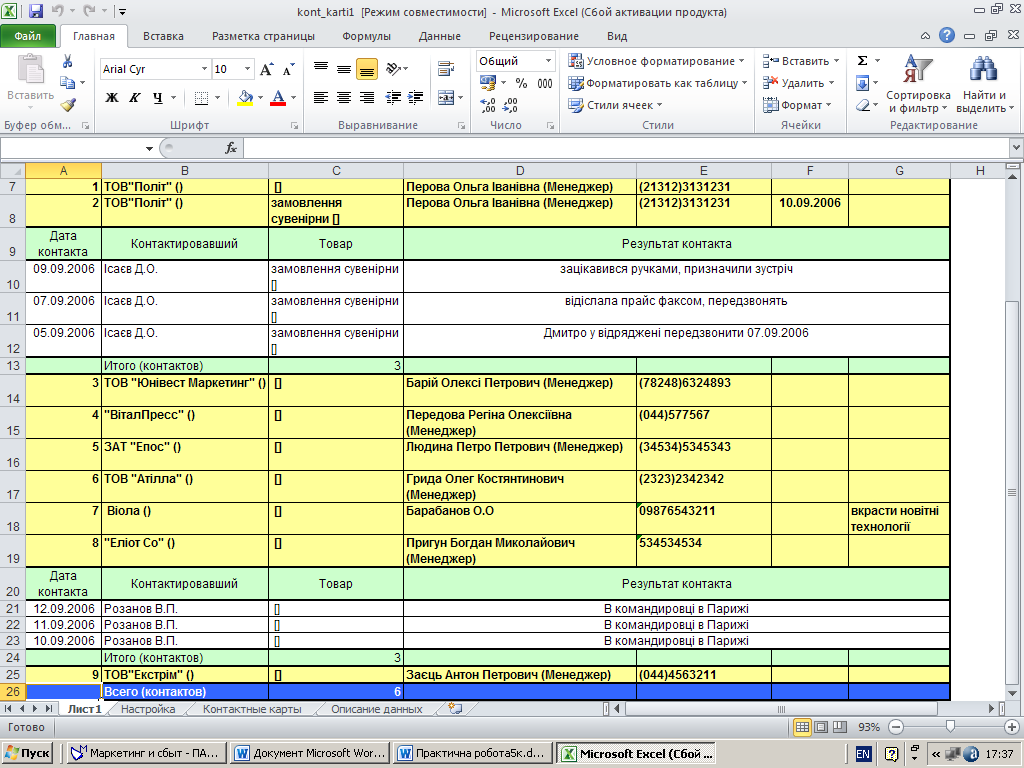The image size is (1024, 768).
Task: Align text to middle of cell
Action: [344, 69]
